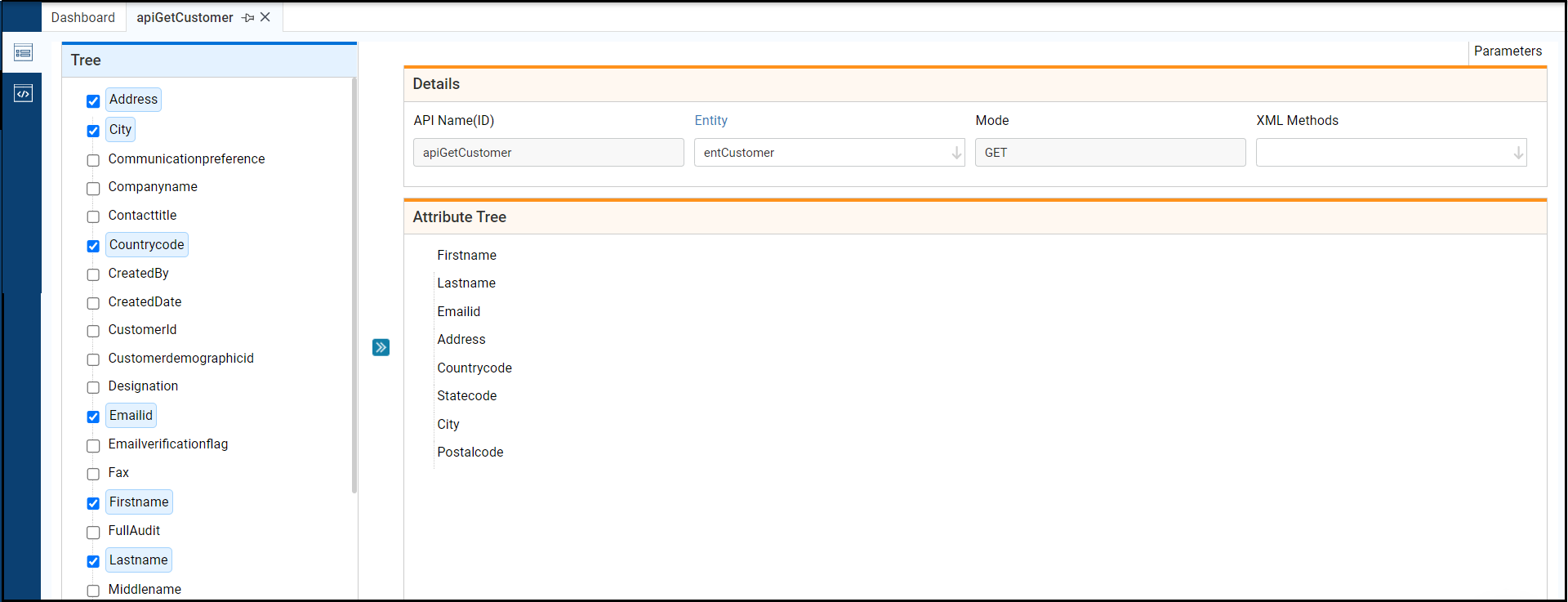
Task: Open the Parameters tab
Action: coord(1508,51)
